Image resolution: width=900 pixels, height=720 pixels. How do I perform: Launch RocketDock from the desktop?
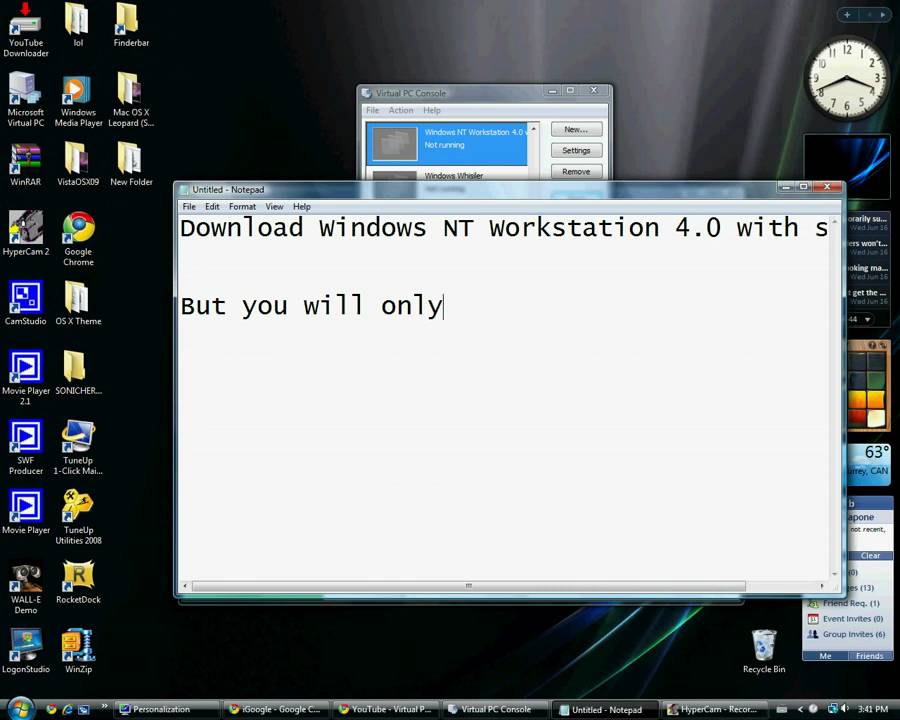[x=78, y=582]
